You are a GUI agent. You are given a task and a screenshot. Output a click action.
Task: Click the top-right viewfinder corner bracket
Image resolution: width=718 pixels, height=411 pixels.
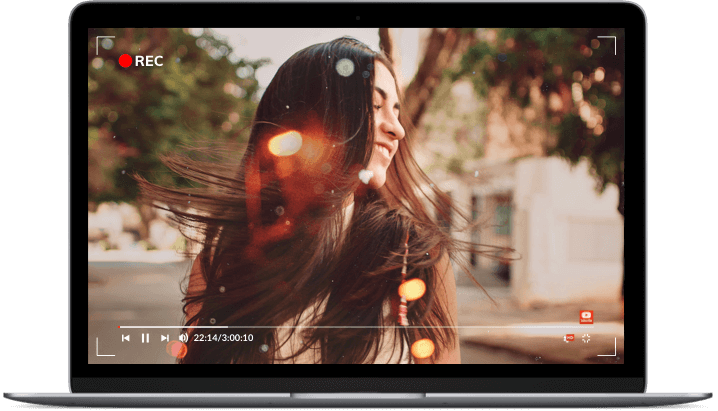click(x=609, y=43)
